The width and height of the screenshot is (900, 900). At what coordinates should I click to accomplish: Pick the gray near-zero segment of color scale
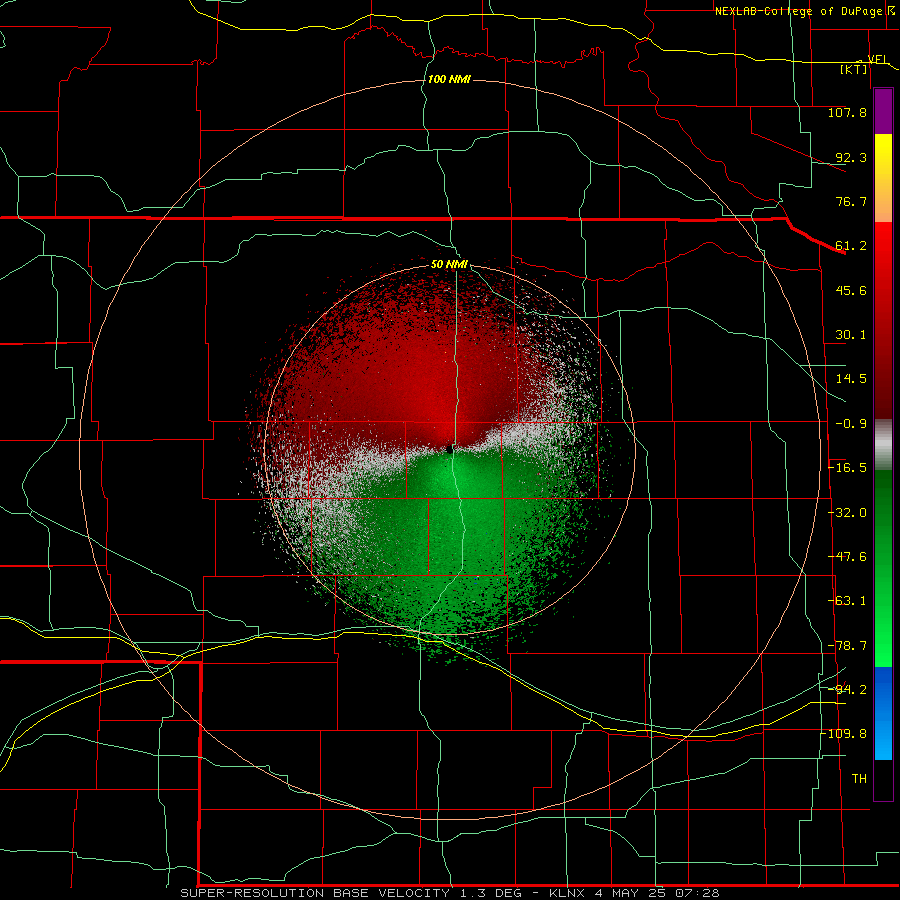[883, 445]
